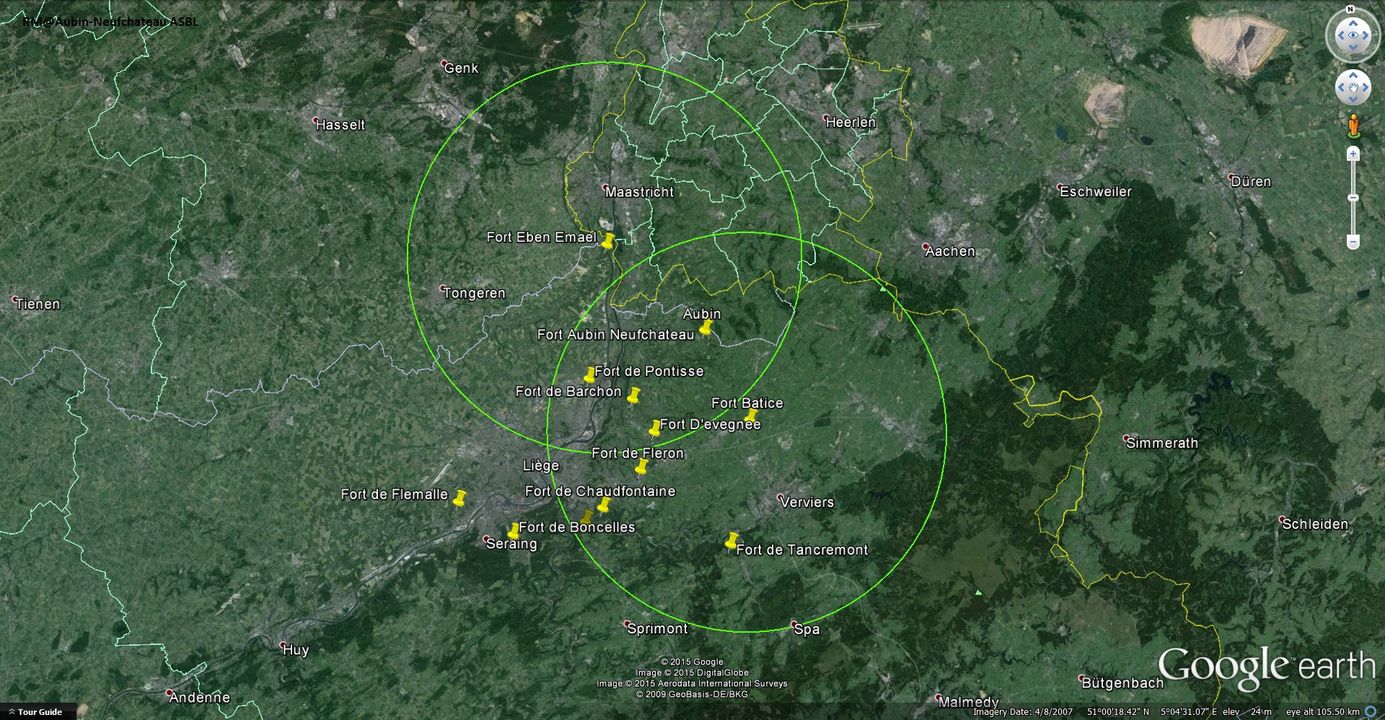Open the Fort de Fleron pushpin
The width and height of the screenshot is (1385, 720).
point(641,467)
